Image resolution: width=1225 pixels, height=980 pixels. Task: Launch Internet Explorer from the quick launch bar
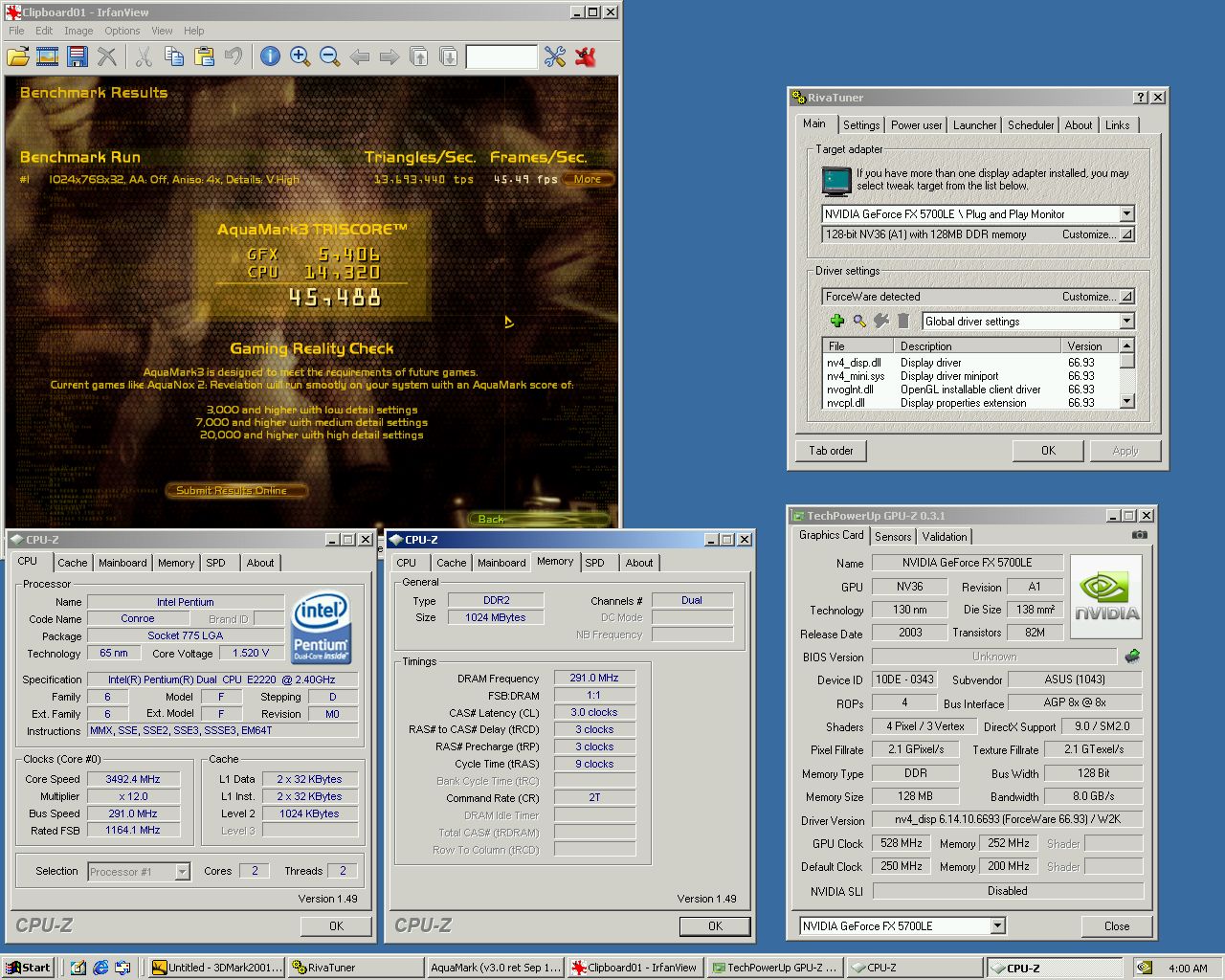pyautogui.click(x=100, y=968)
